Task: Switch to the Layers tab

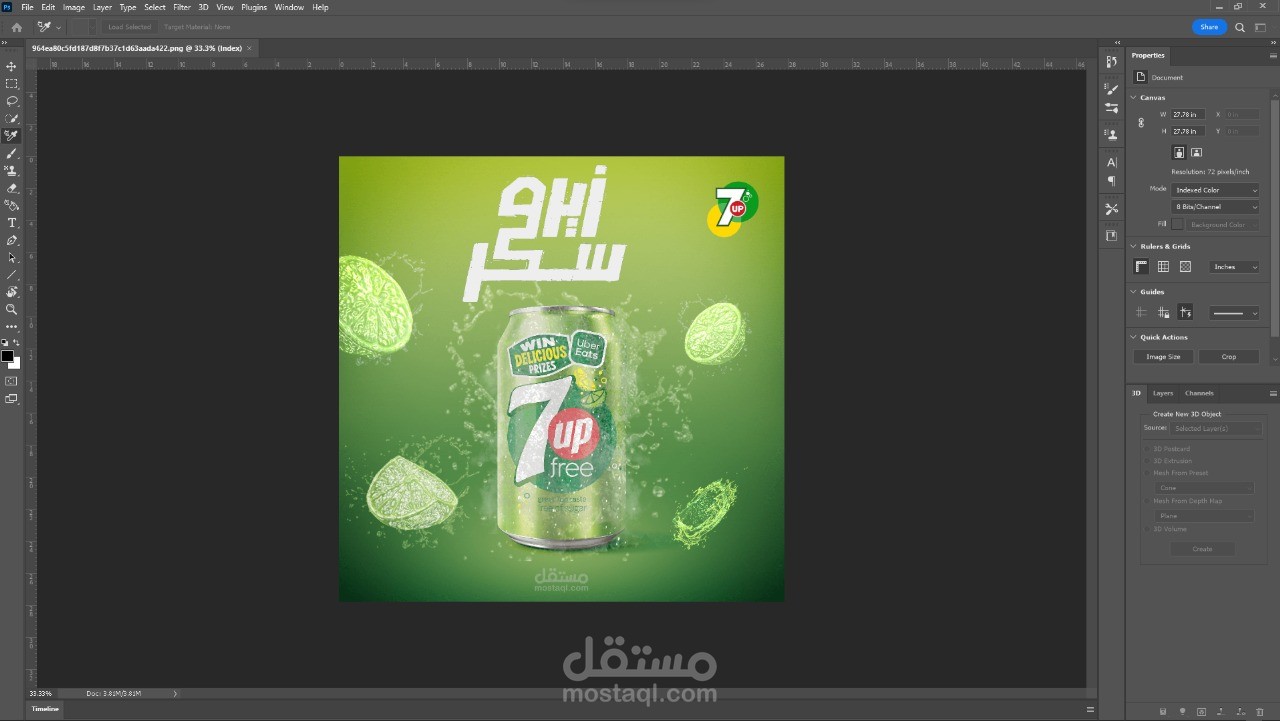Action: click(x=1163, y=393)
